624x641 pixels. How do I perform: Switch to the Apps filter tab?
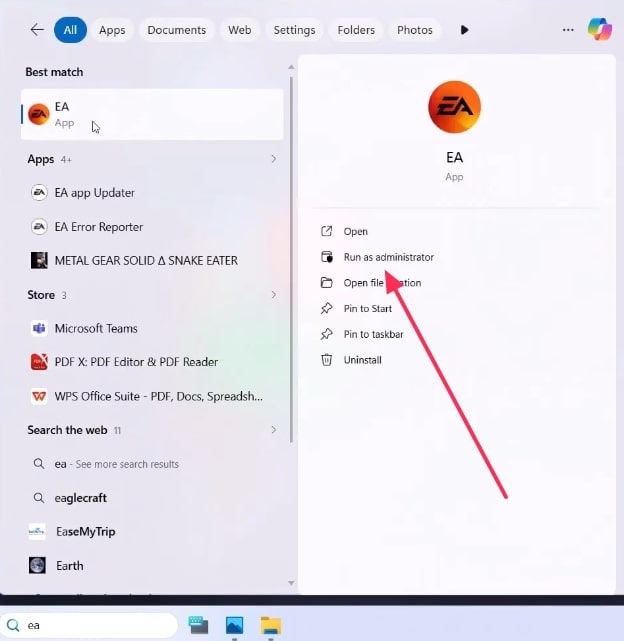tap(112, 30)
